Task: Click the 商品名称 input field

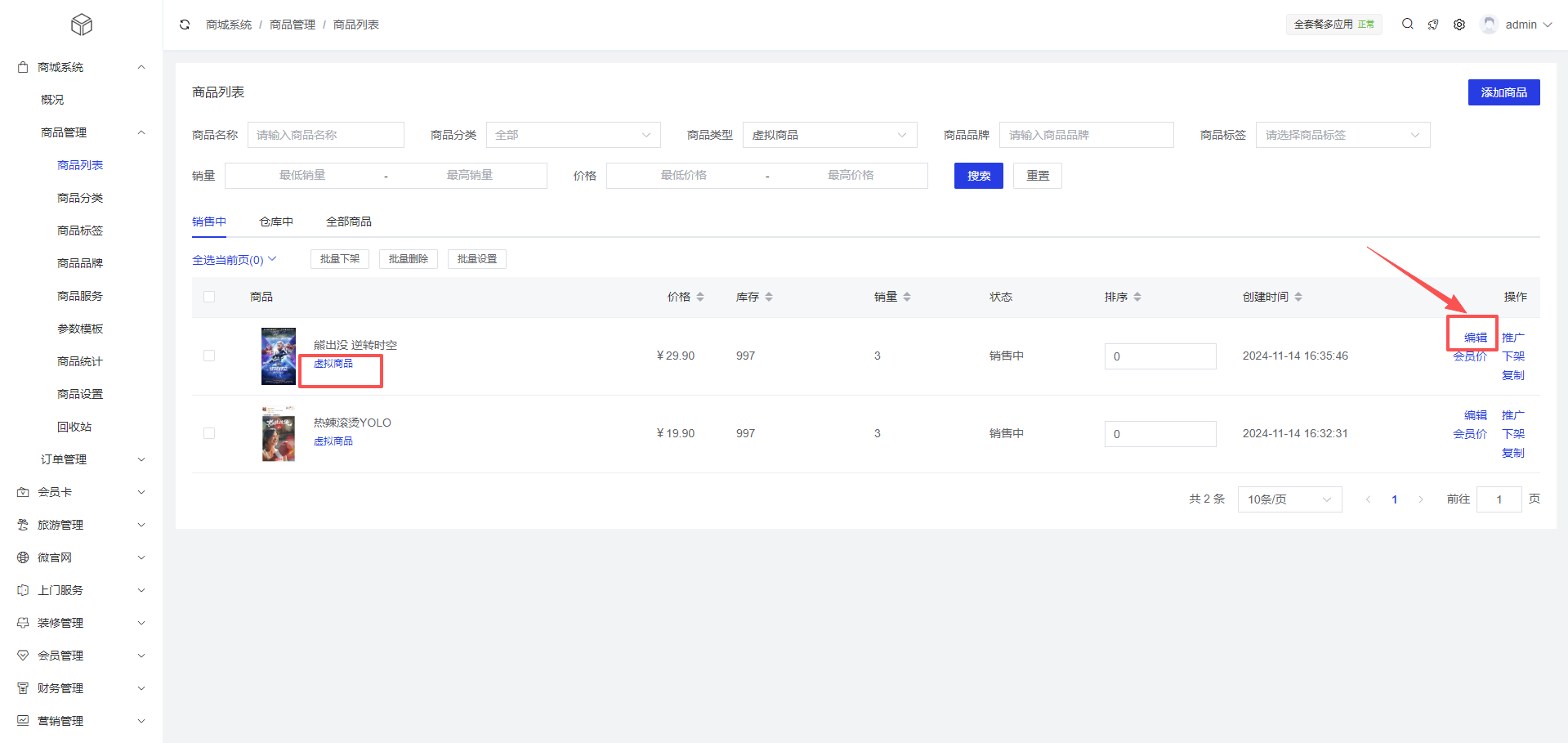Action: click(x=325, y=135)
